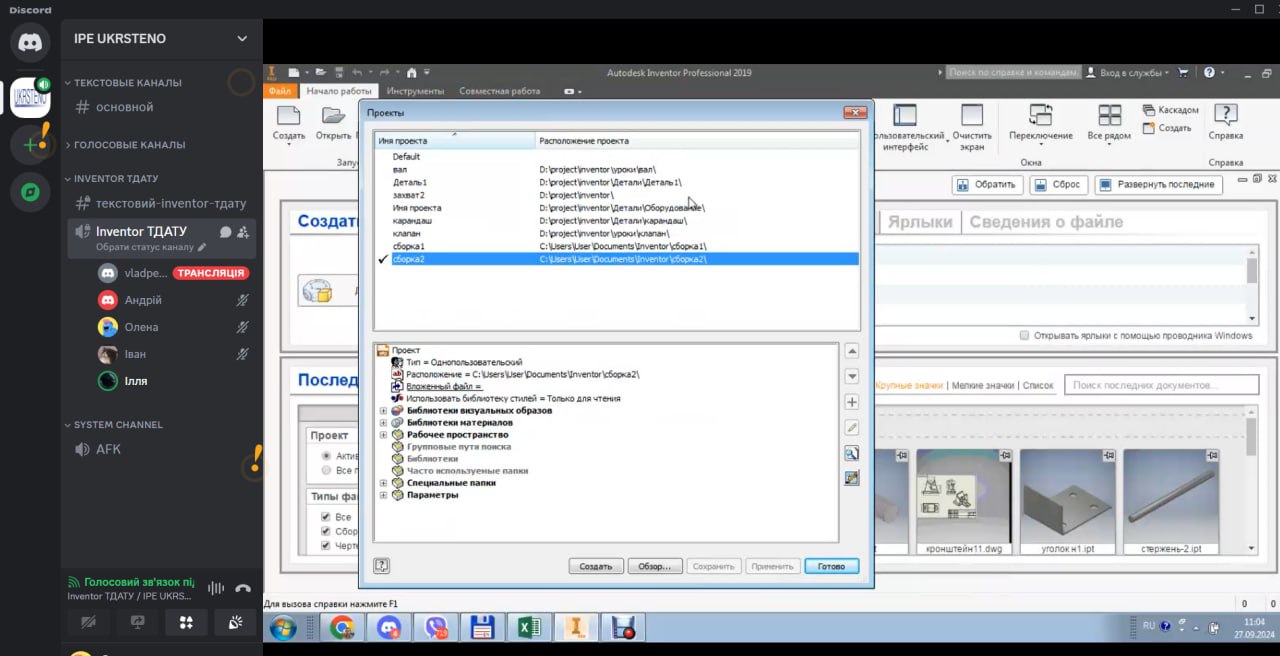Open the Инструменты ribbon tab
1280x656 pixels.
(415, 91)
